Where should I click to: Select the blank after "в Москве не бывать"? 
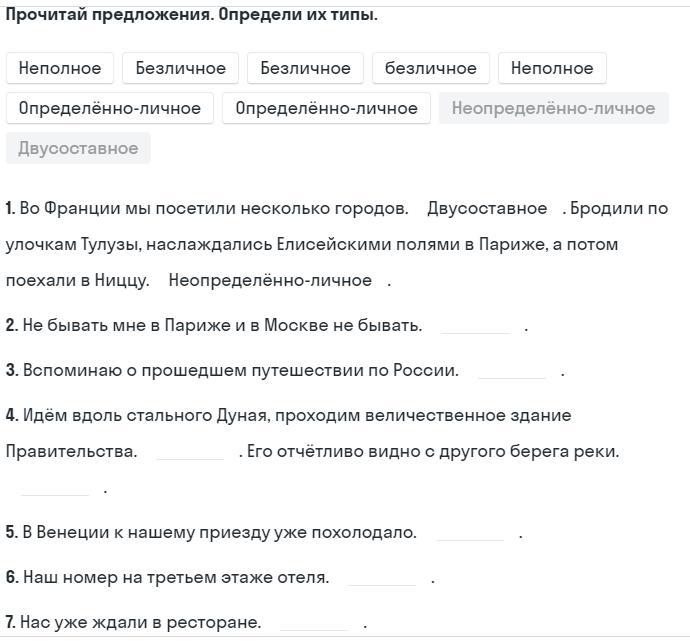(475, 326)
